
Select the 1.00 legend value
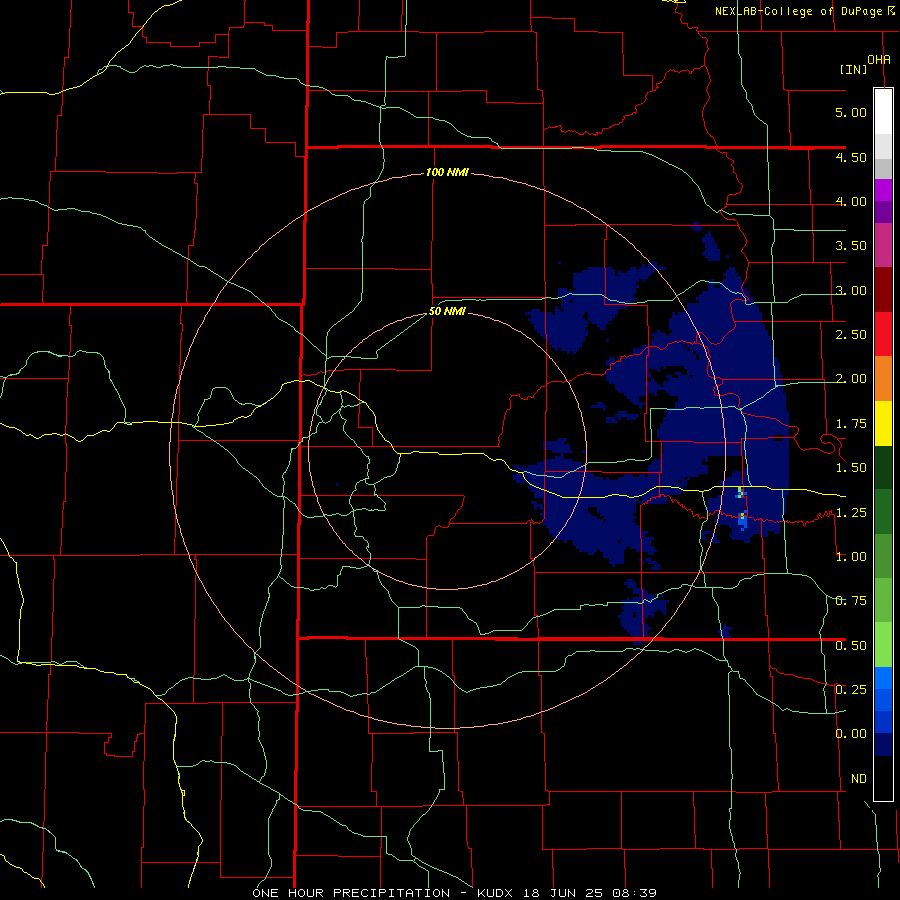pyautogui.click(x=851, y=557)
